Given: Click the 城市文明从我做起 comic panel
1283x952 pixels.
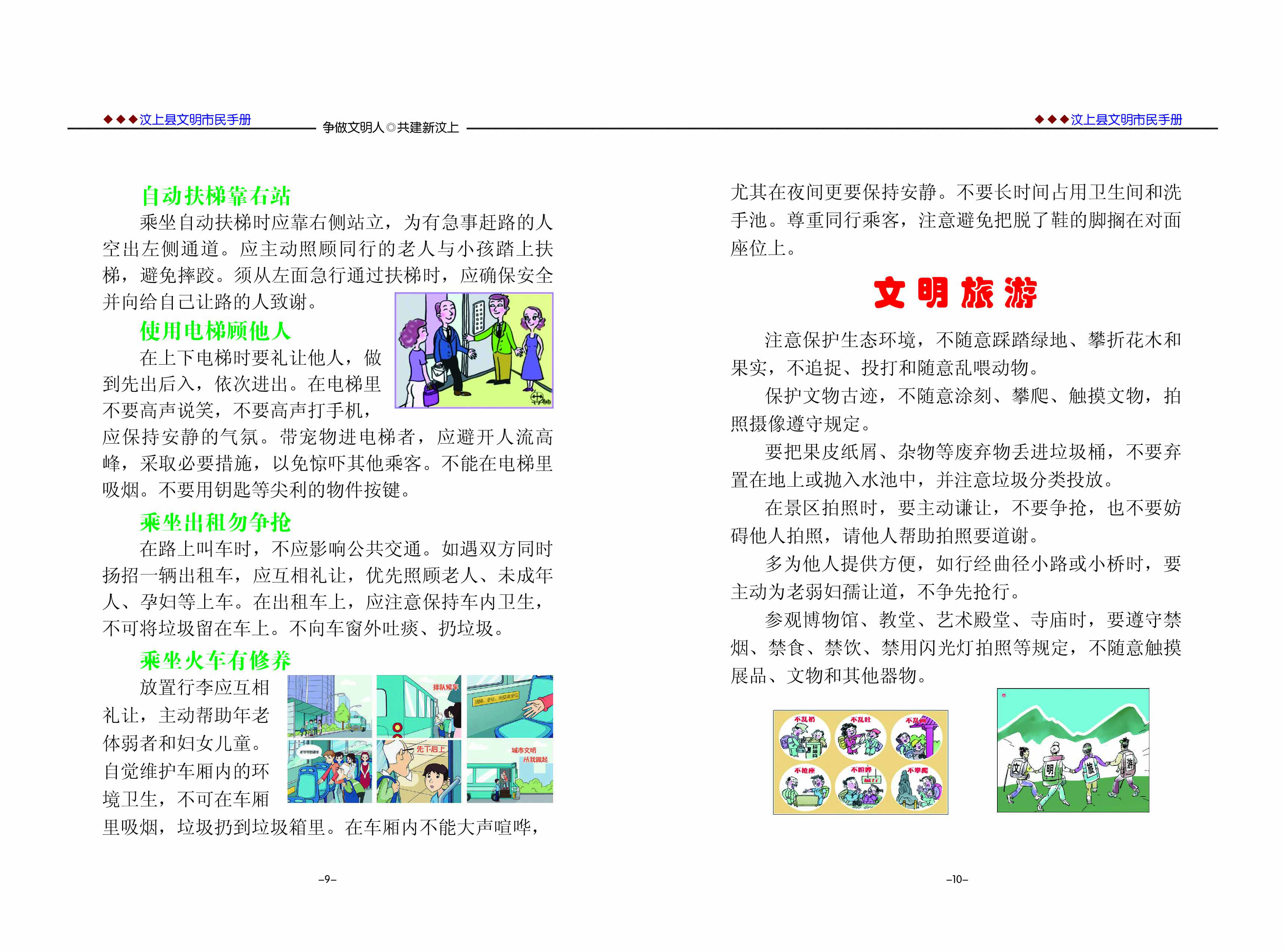Looking at the screenshot, I should coord(510,771).
